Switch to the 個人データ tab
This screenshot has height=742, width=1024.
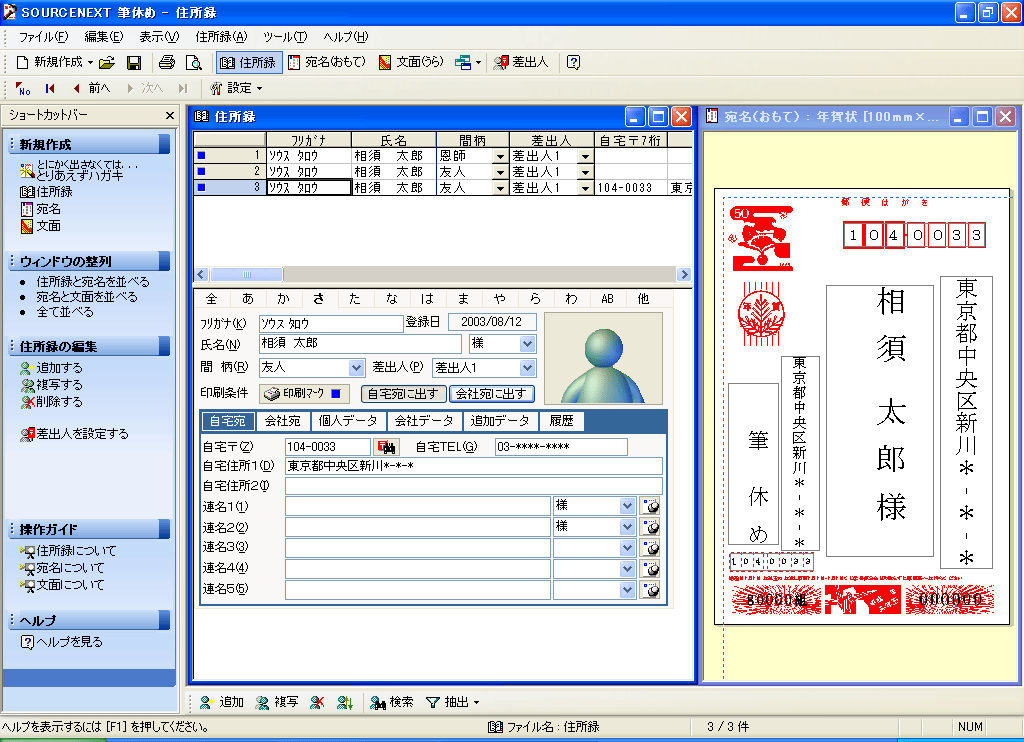coord(348,421)
